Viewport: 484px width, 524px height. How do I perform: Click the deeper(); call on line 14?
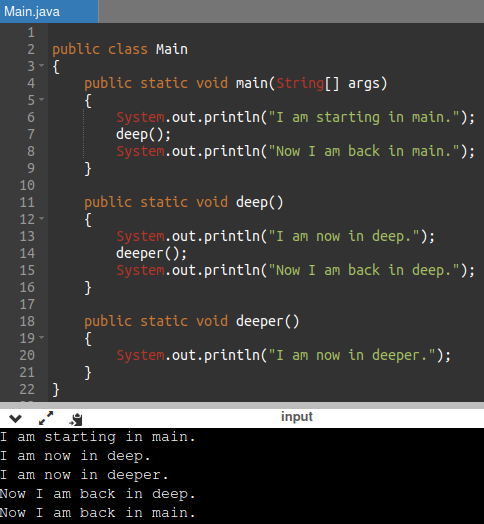click(x=151, y=254)
